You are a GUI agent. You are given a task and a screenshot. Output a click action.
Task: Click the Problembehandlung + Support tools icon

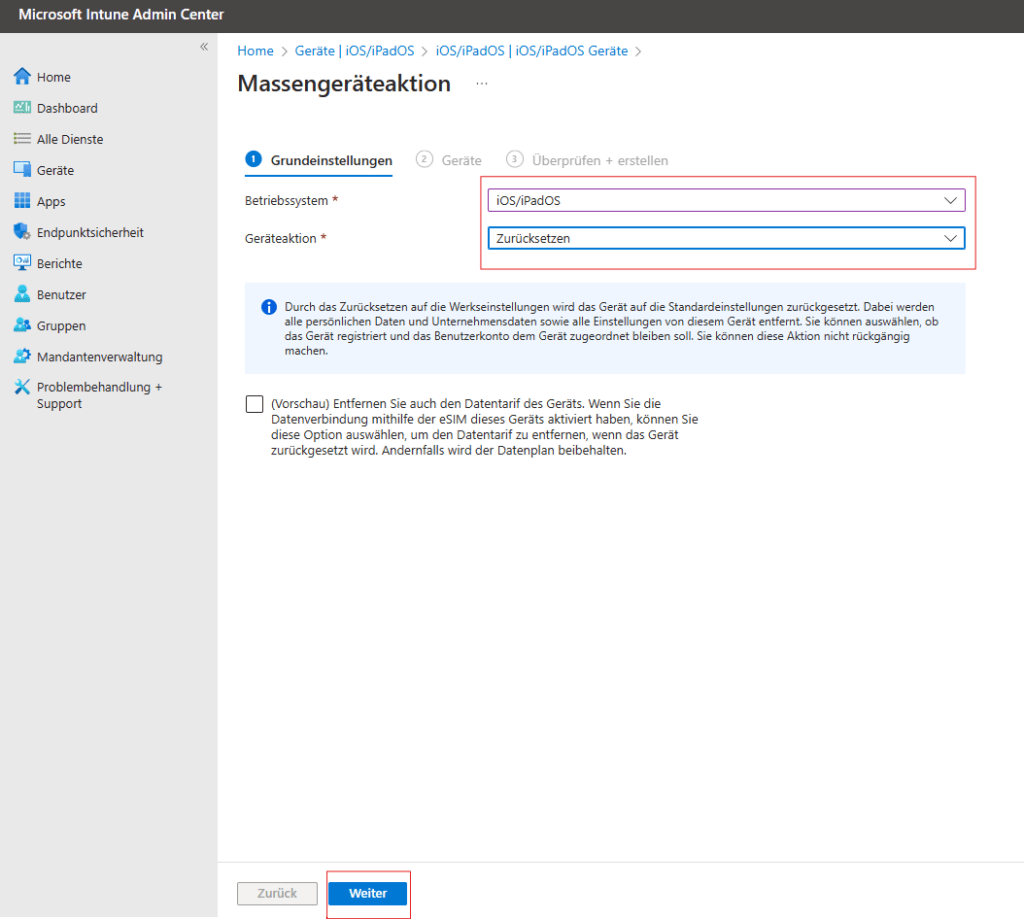click(22, 387)
